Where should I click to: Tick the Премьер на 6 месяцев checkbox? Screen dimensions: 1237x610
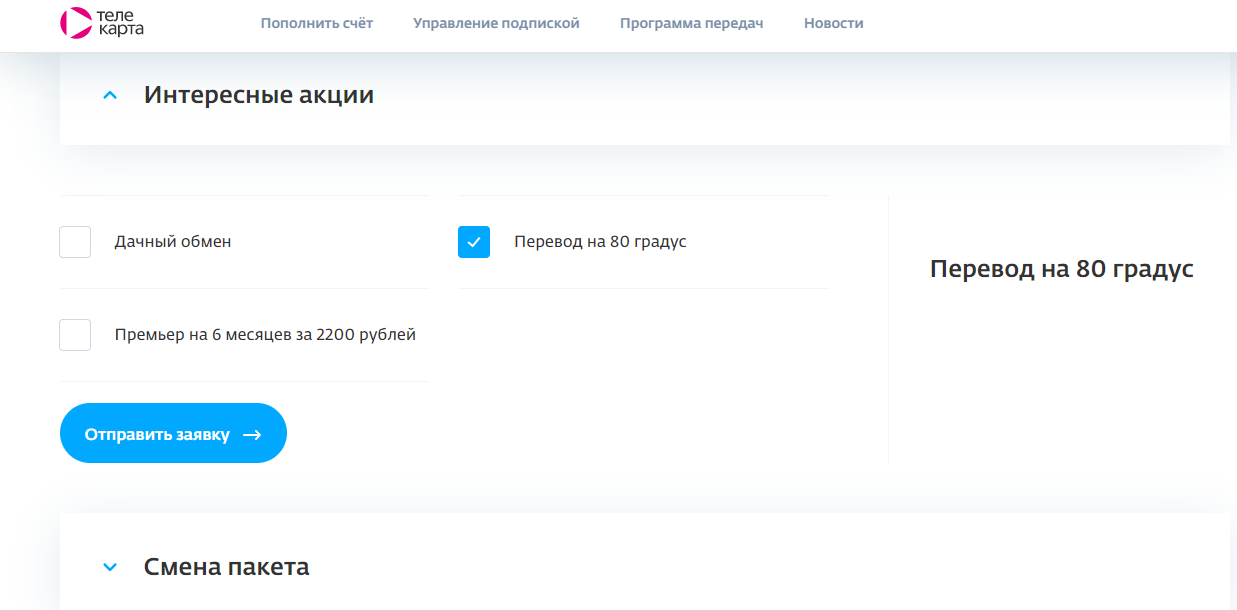click(x=75, y=335)
